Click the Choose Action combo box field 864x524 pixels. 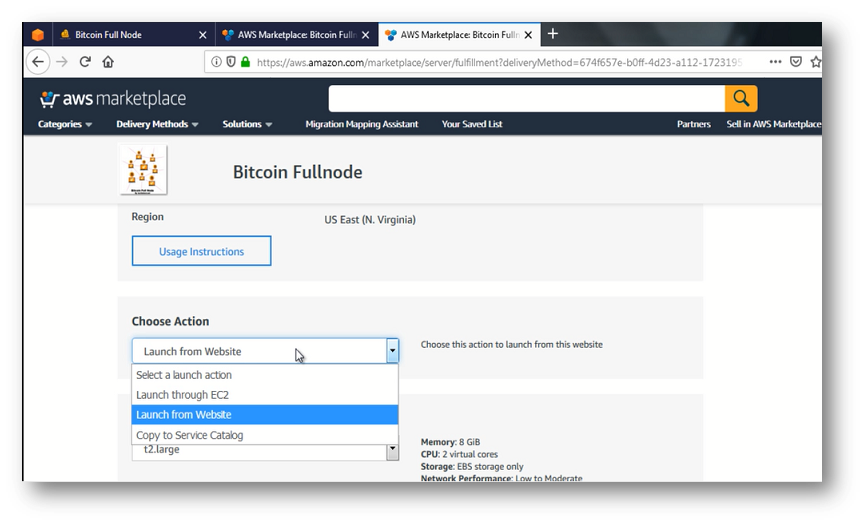pyautogui.click(x=265, y=351)
